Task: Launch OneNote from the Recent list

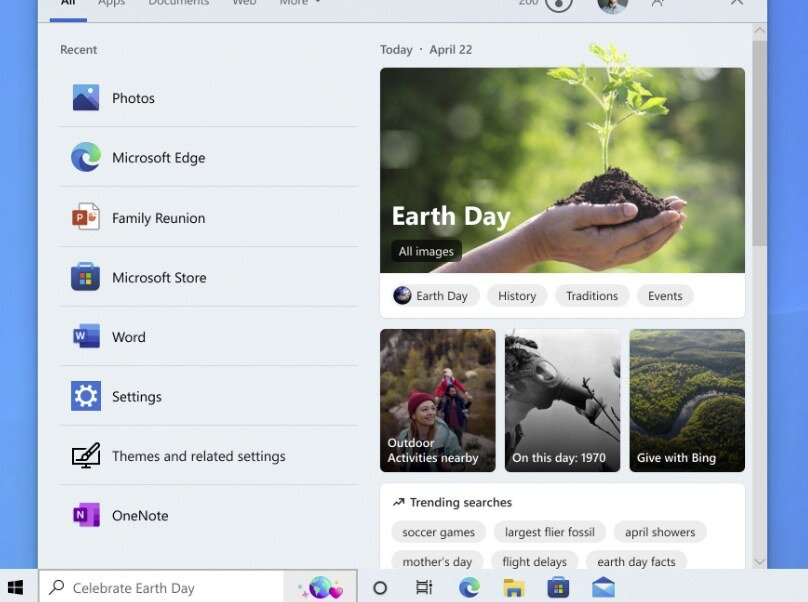Action: click(208, 515)
